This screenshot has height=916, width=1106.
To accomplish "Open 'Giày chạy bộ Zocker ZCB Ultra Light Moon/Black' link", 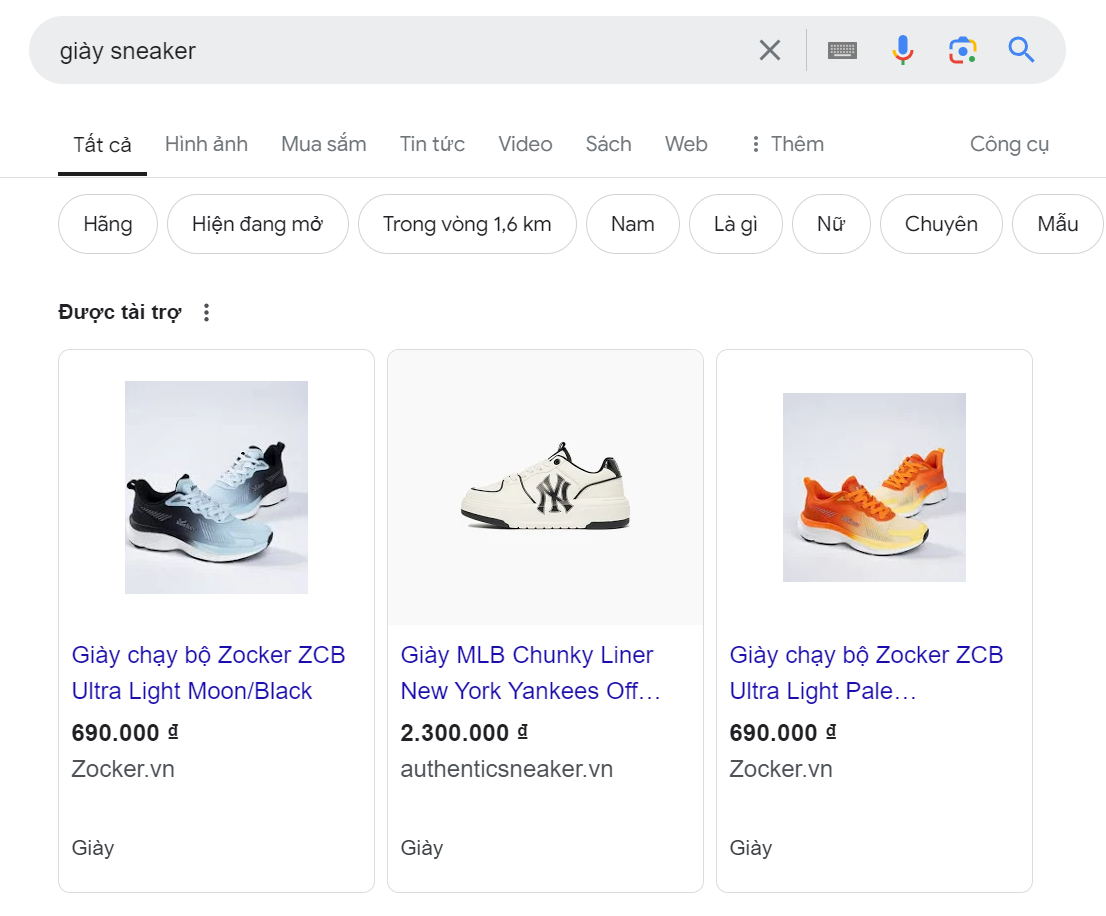I will [208, 673].
